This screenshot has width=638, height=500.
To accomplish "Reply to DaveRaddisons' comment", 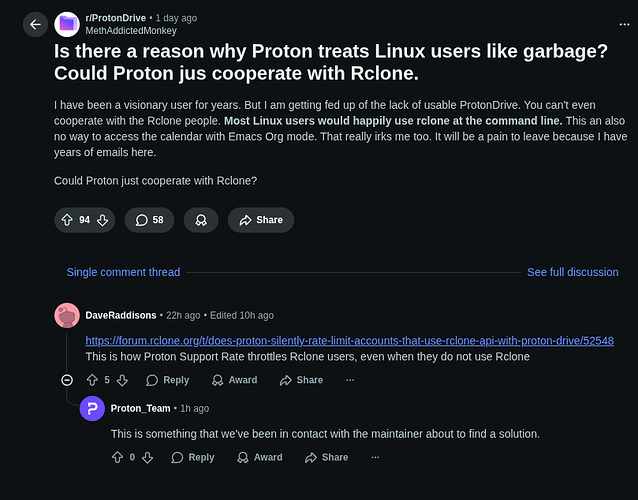I will coord(167,380).
